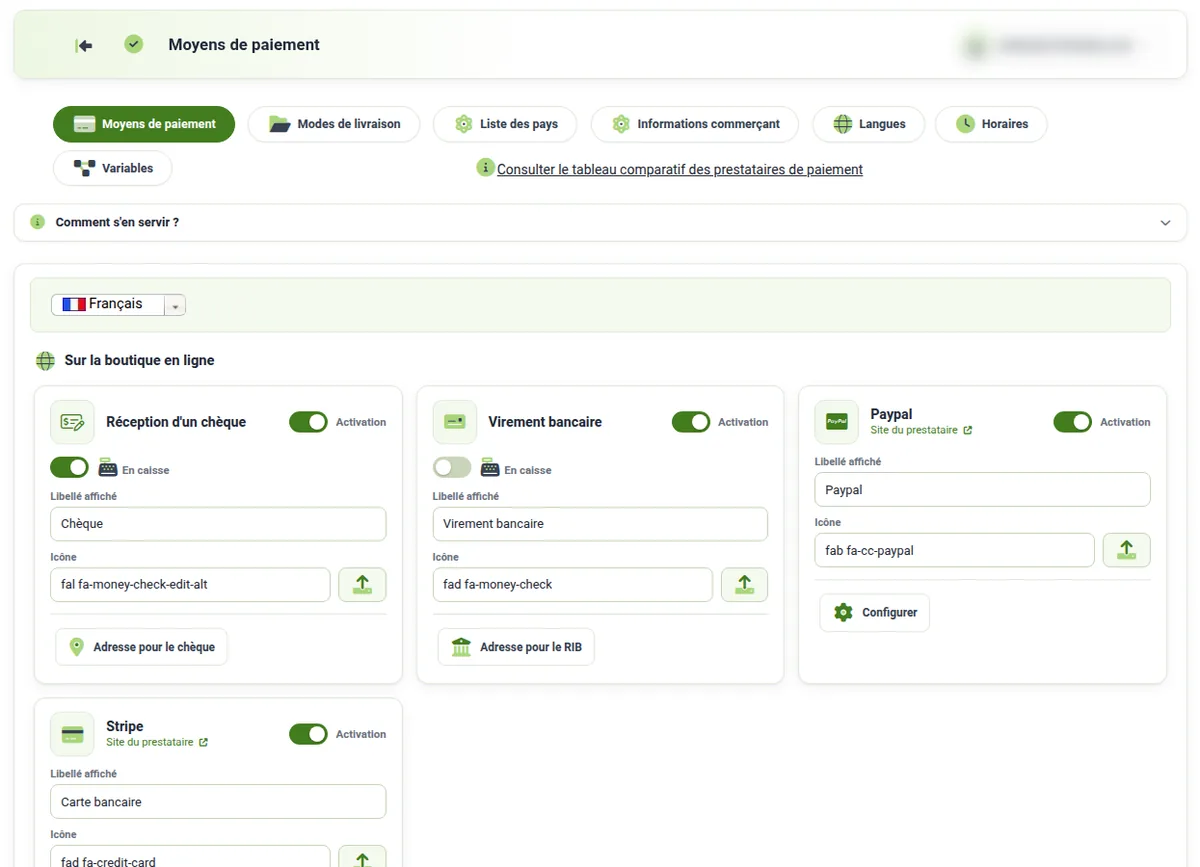The image size is (1200, 867).
Task: Upload an icon for the cheque payment
Action: (x=362, y=585)
